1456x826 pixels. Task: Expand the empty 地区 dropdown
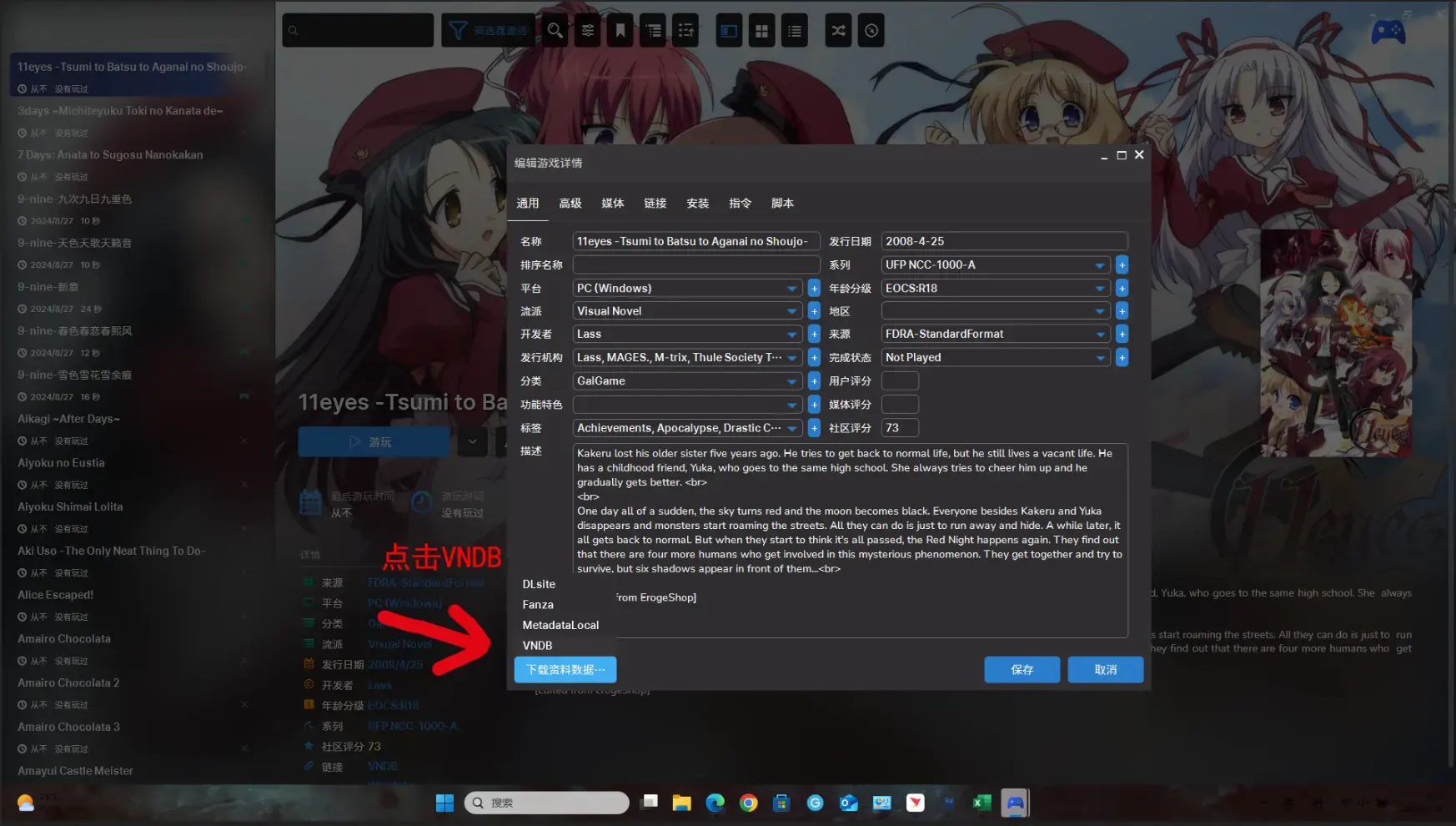1100,311
